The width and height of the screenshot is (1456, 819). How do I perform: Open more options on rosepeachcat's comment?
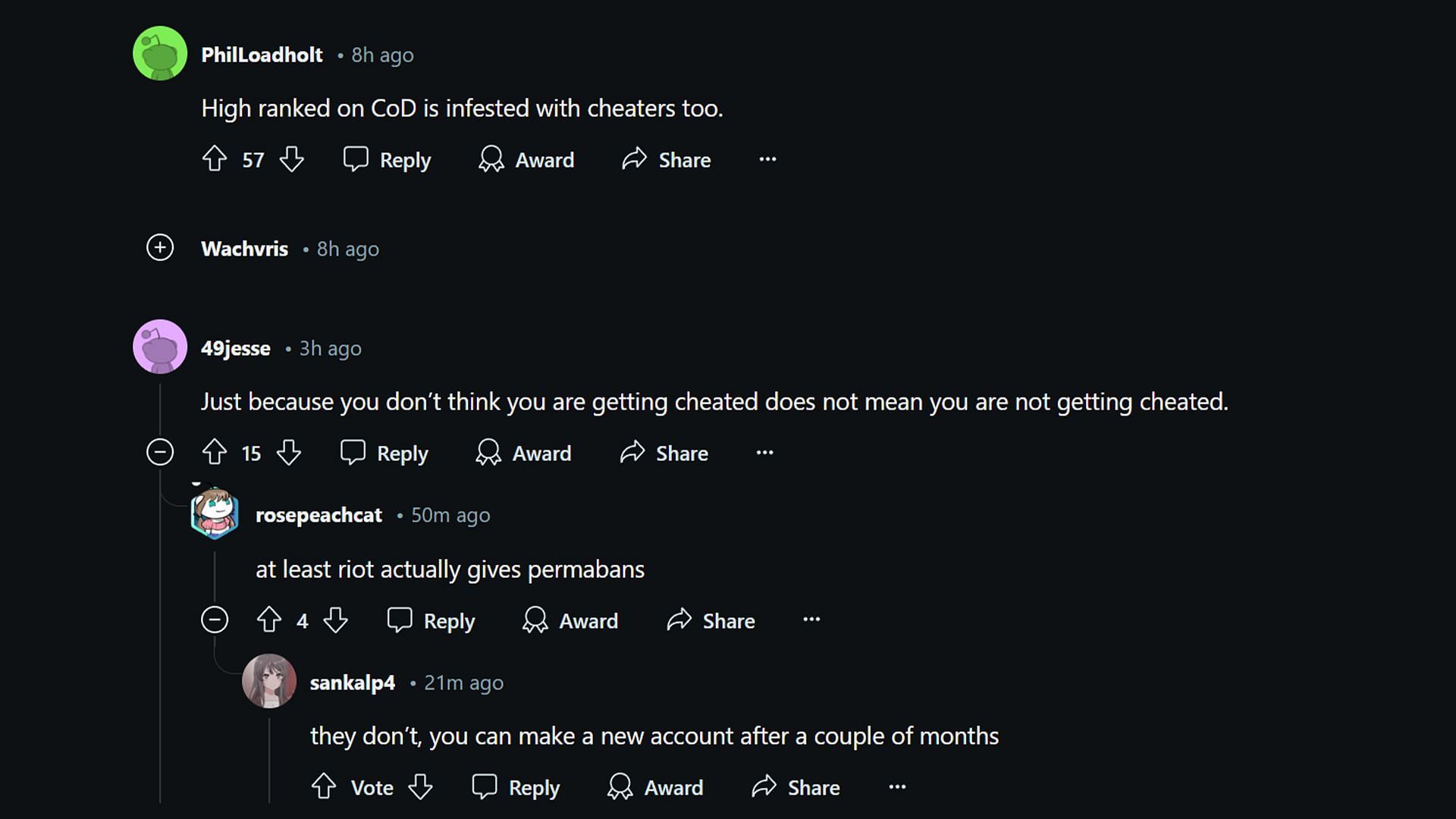coord(811,620)
